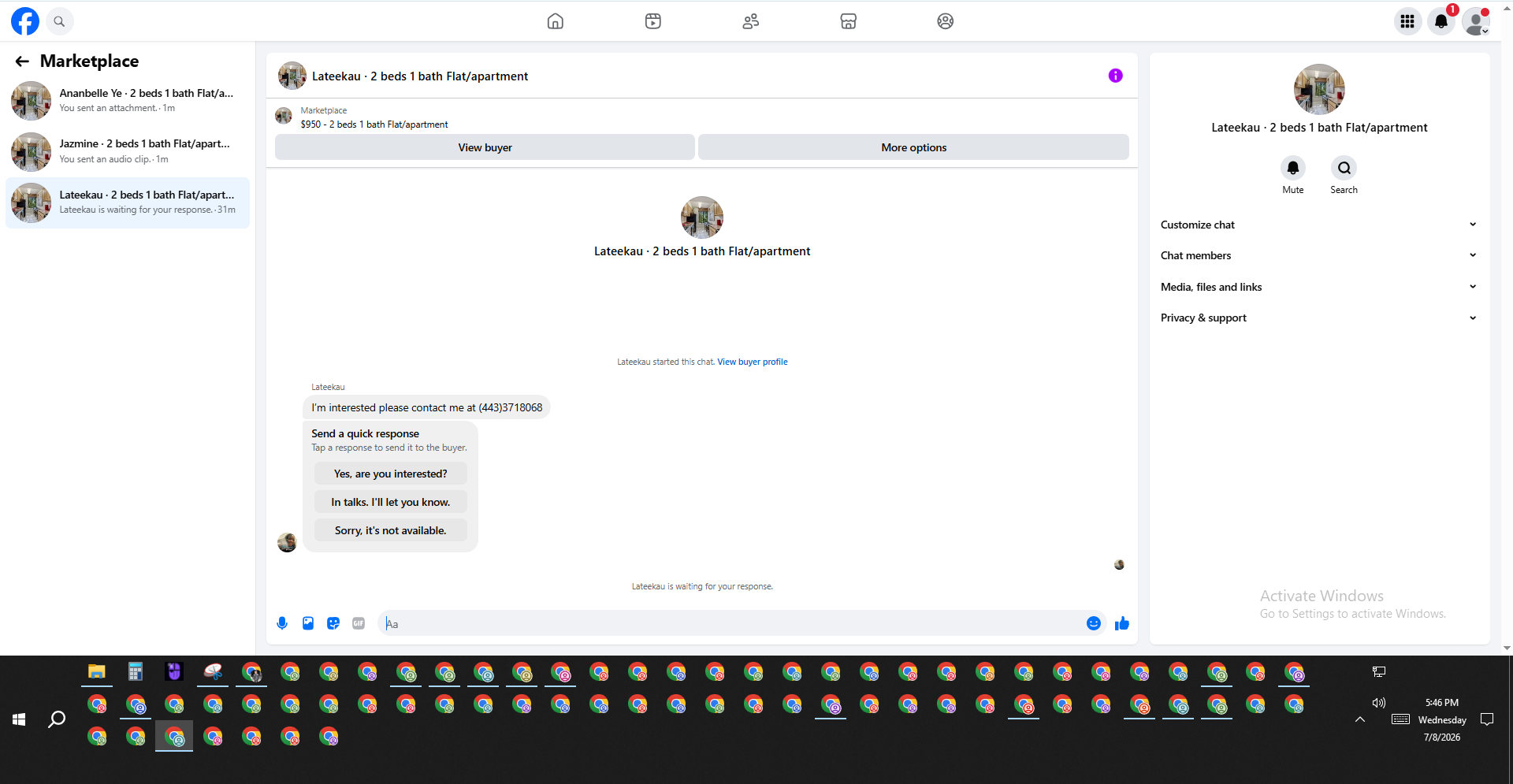Open the Facebook menu grid icon

[x=1407, y=21]
